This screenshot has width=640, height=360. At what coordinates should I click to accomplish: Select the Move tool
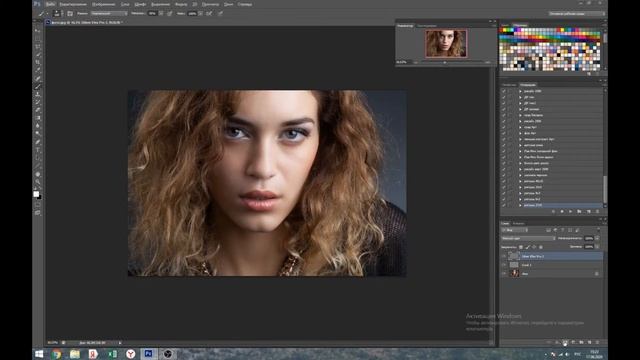point(38,31)
